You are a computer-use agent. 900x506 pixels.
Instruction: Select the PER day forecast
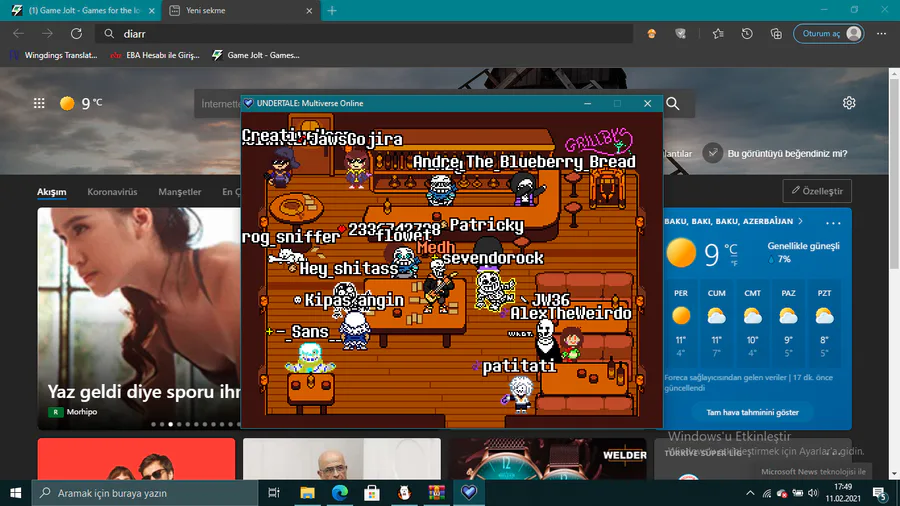pyautogui.click(x=681, y=324)
